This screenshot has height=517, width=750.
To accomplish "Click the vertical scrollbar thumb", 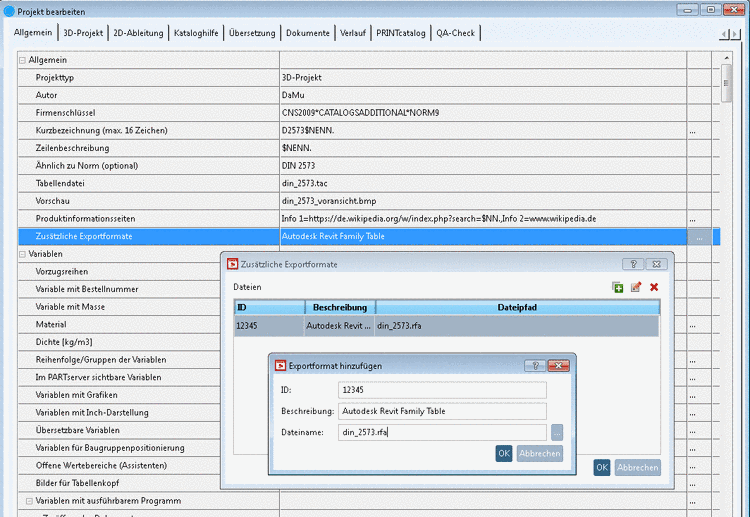I will [726, 83].
